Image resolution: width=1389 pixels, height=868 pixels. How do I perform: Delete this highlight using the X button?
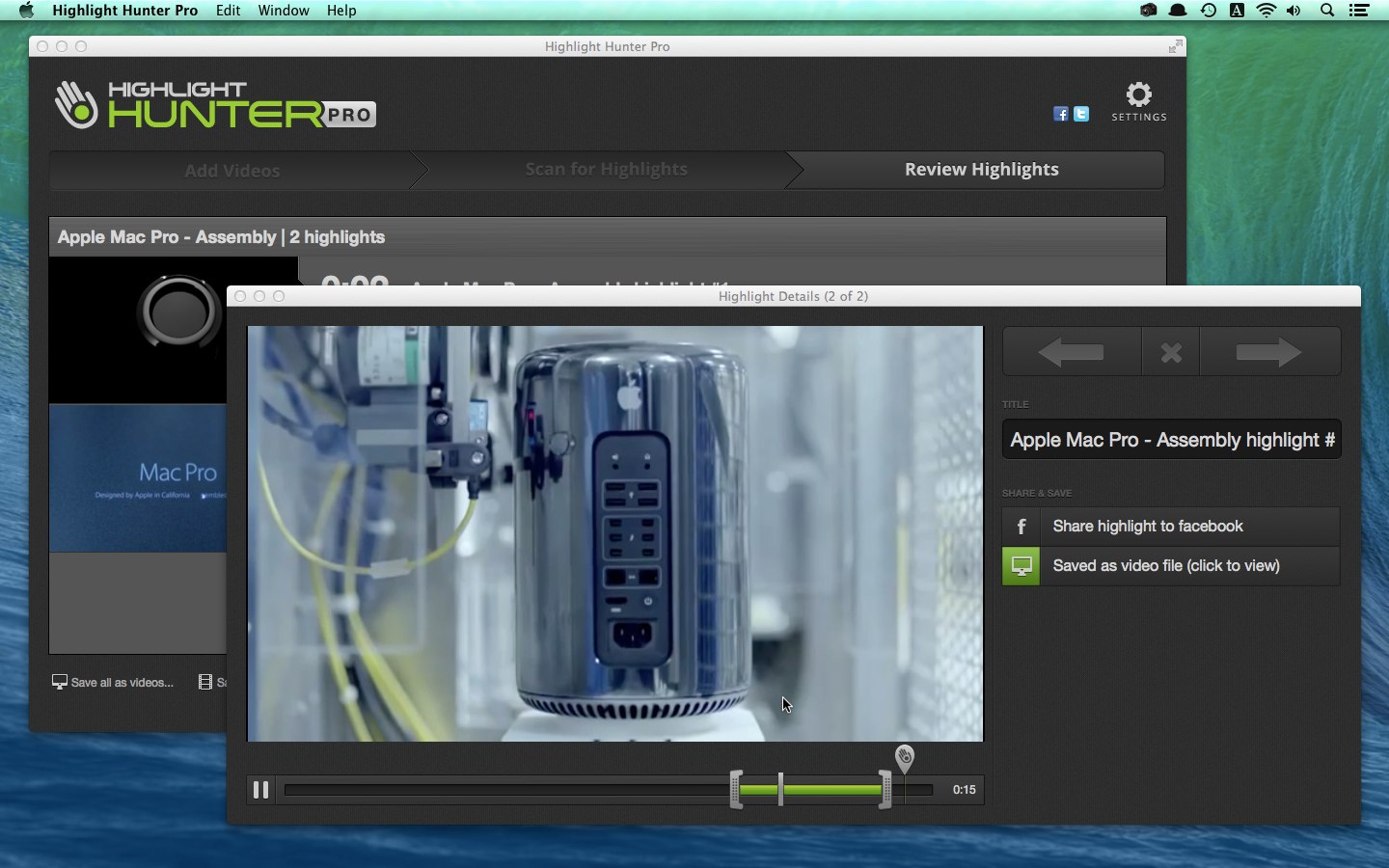coord(1171,352)
